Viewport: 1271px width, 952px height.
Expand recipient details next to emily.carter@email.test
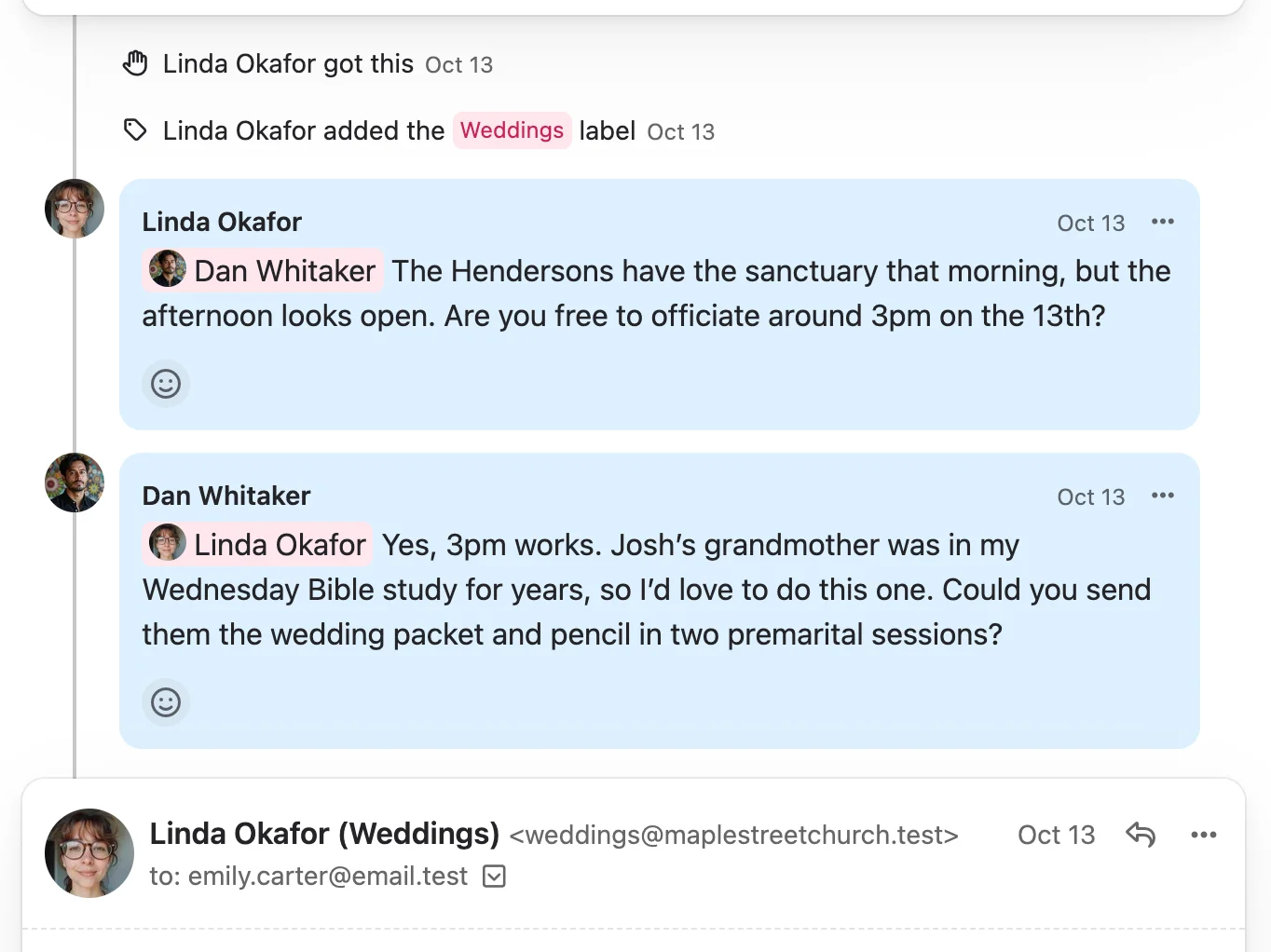494,877
